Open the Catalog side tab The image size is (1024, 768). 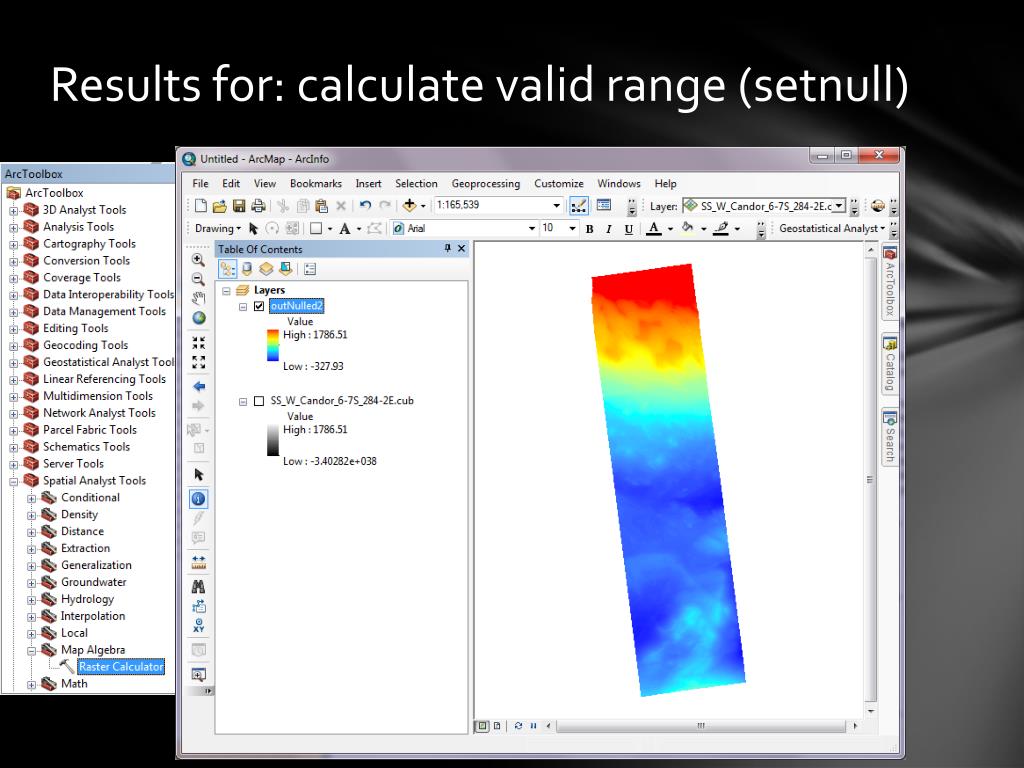(889, 365)
